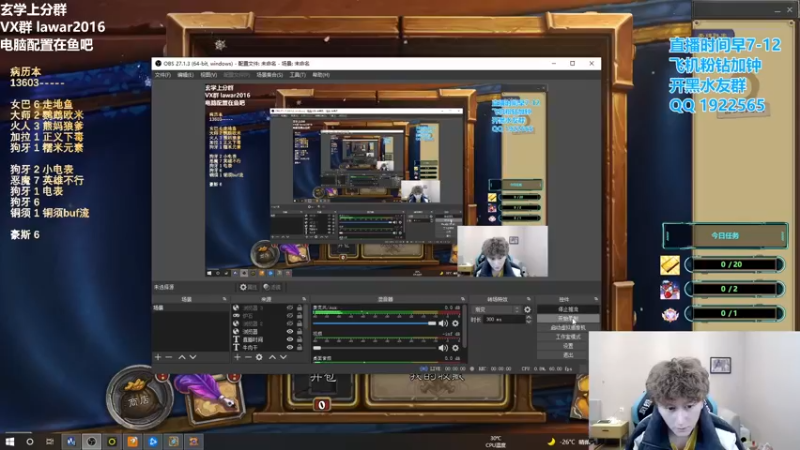Toggle lock on 直播时间 source
The image size is (800, 450).
click(x=299, y=339)
